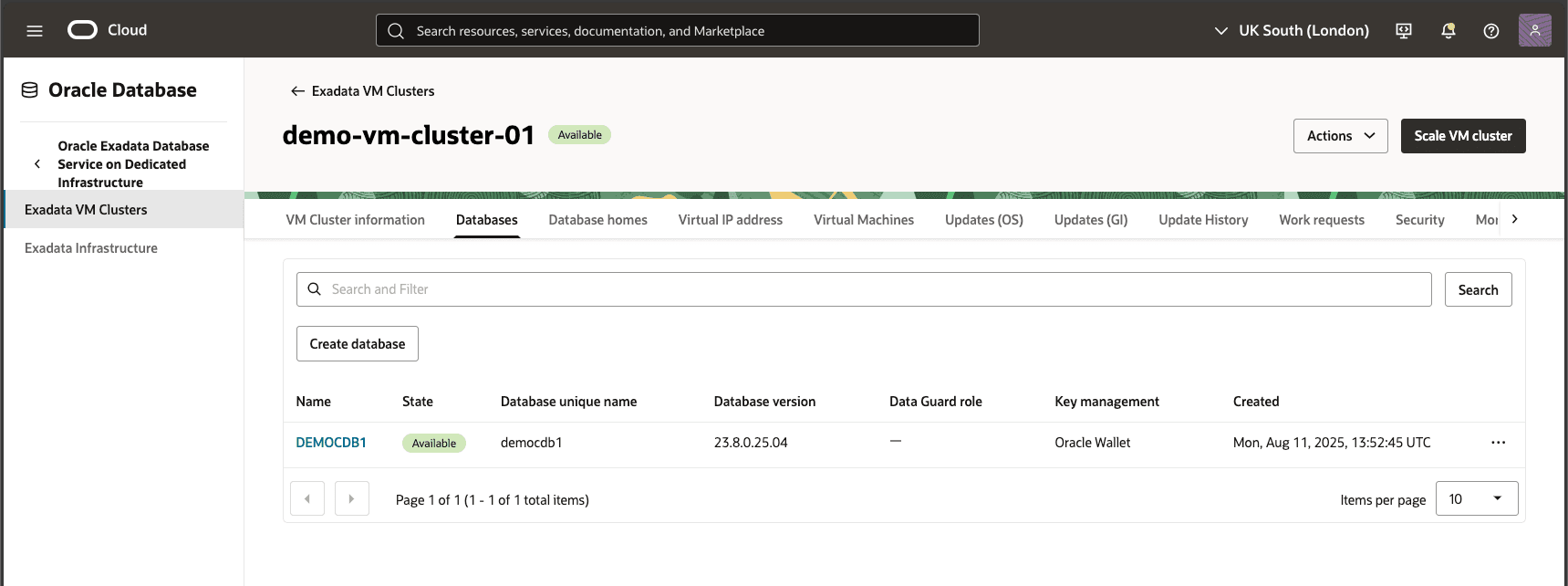Select the Databases tab

click(487, 220)
